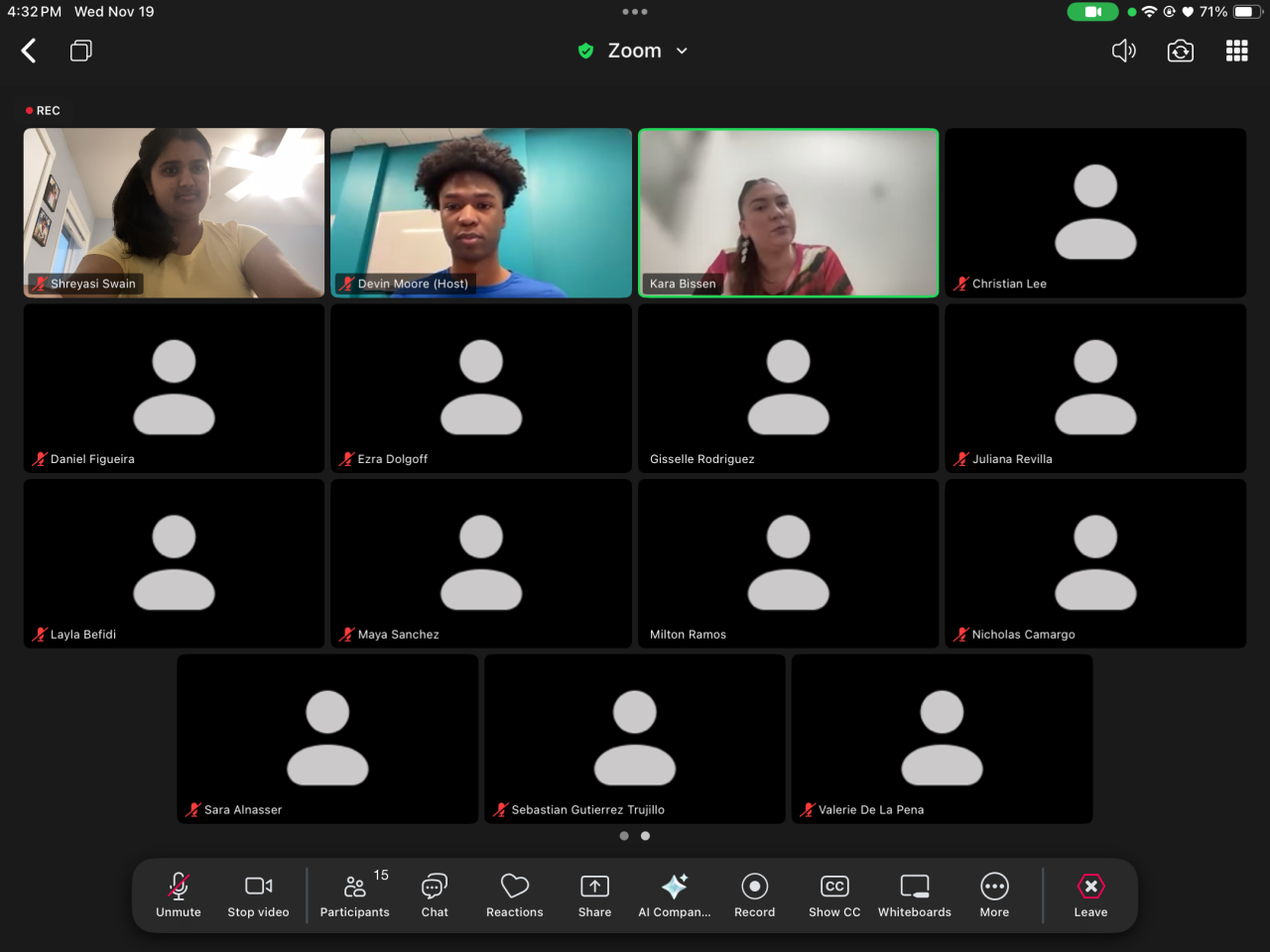Leave the meeting
Image resolution: width=1270 pixels, height=952 pixels.
click(x=1090, y=894)
